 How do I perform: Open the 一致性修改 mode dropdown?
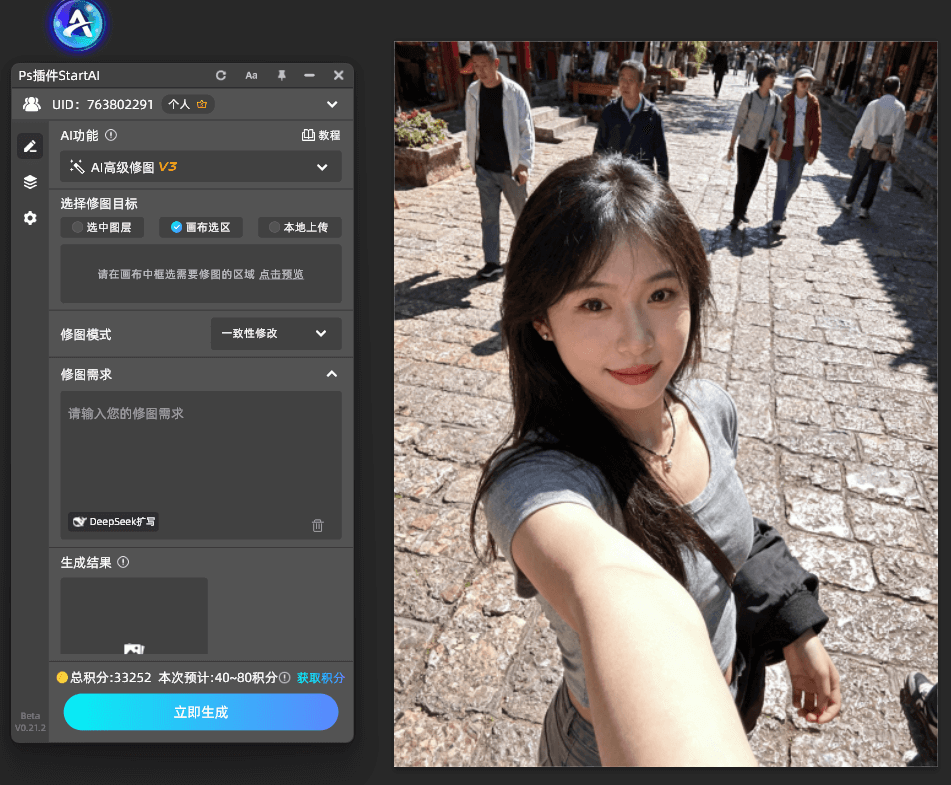pos(276,334)
